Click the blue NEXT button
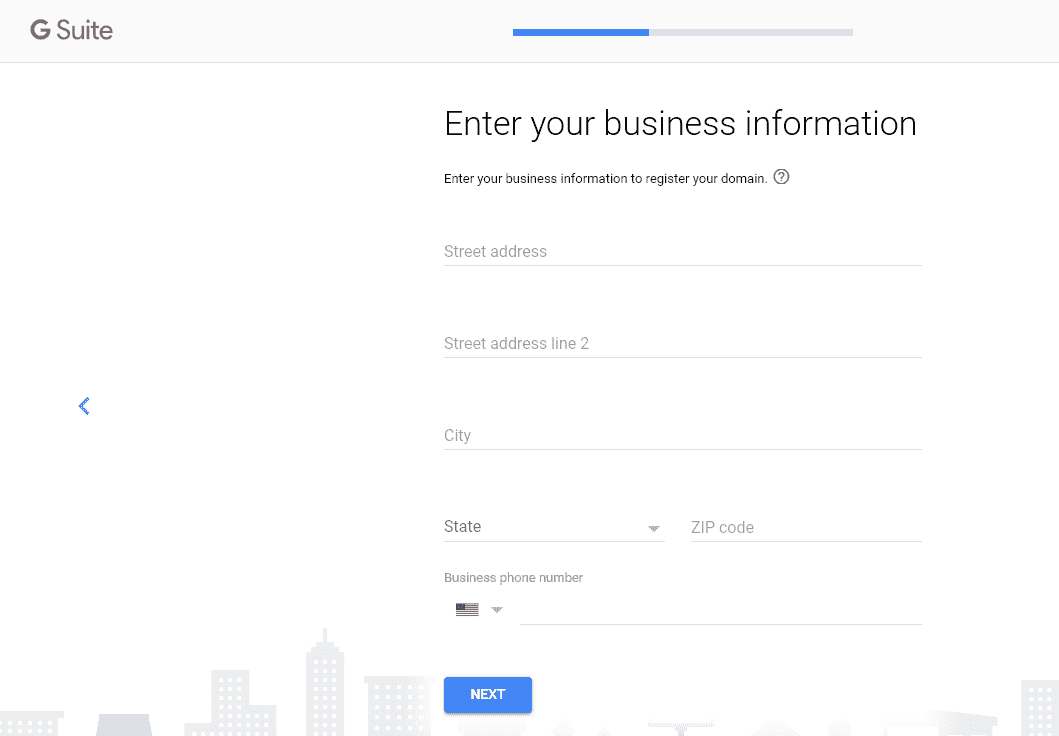1059x736 pixels. coord(488,695)
